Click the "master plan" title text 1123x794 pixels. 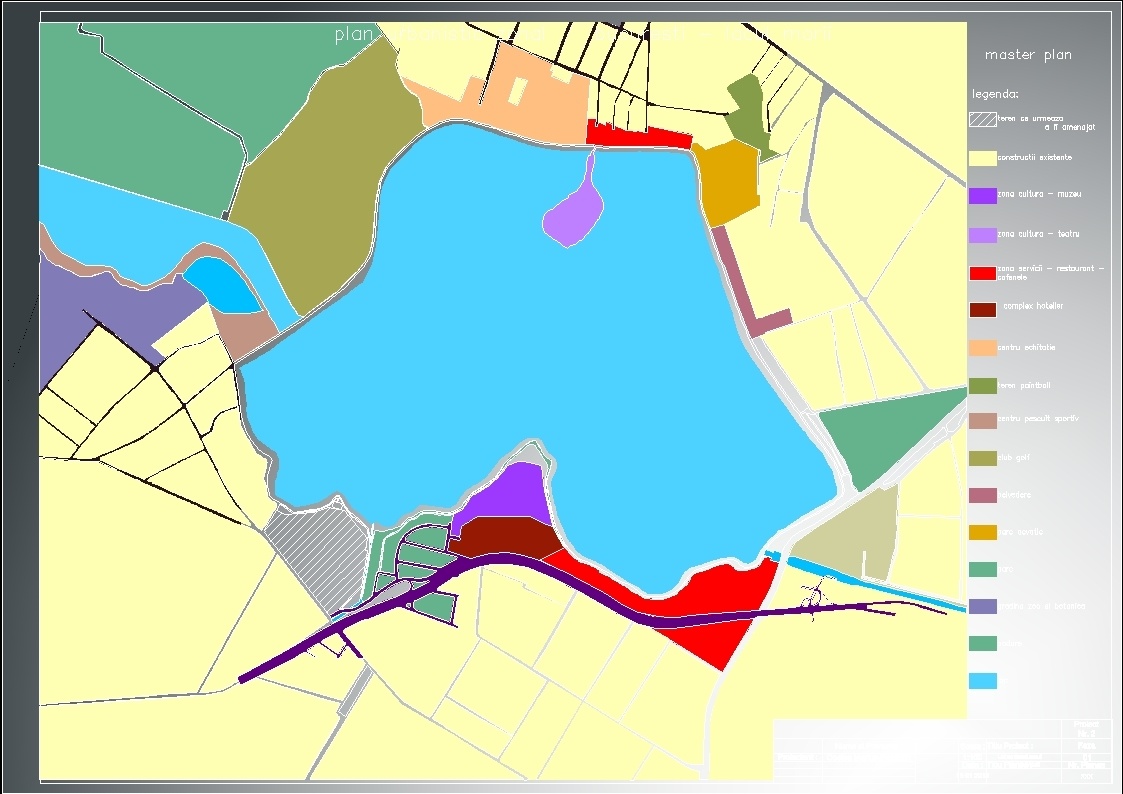coord(1028,54)
